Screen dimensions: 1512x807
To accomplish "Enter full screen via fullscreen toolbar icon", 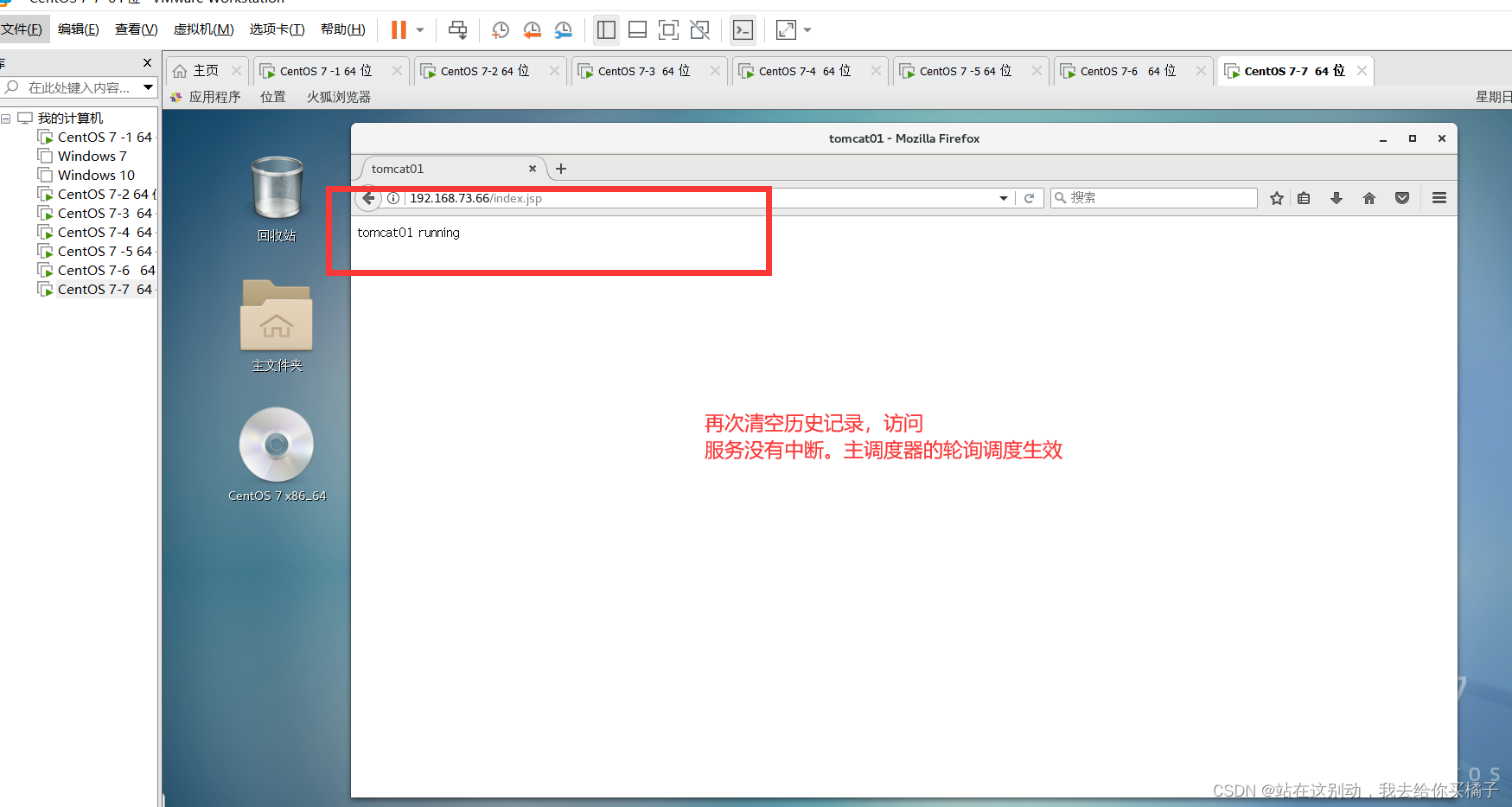I will [x=668, y=29].
